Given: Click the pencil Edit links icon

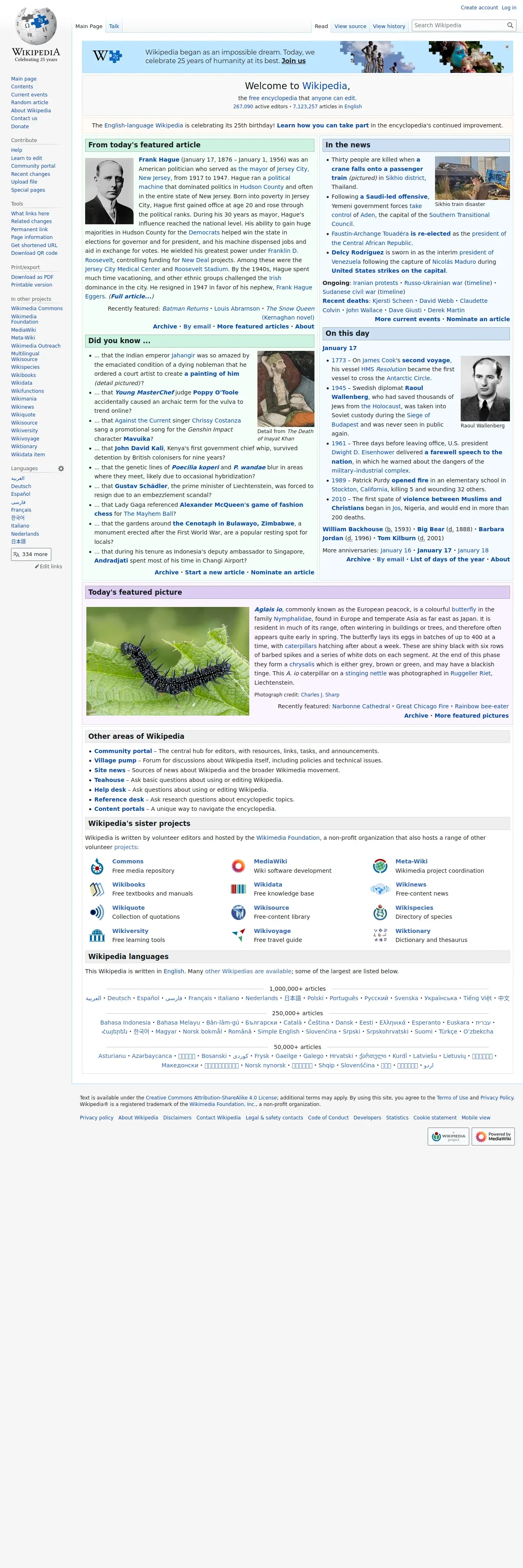Looking at the screenshot, I should pos(37,566).
